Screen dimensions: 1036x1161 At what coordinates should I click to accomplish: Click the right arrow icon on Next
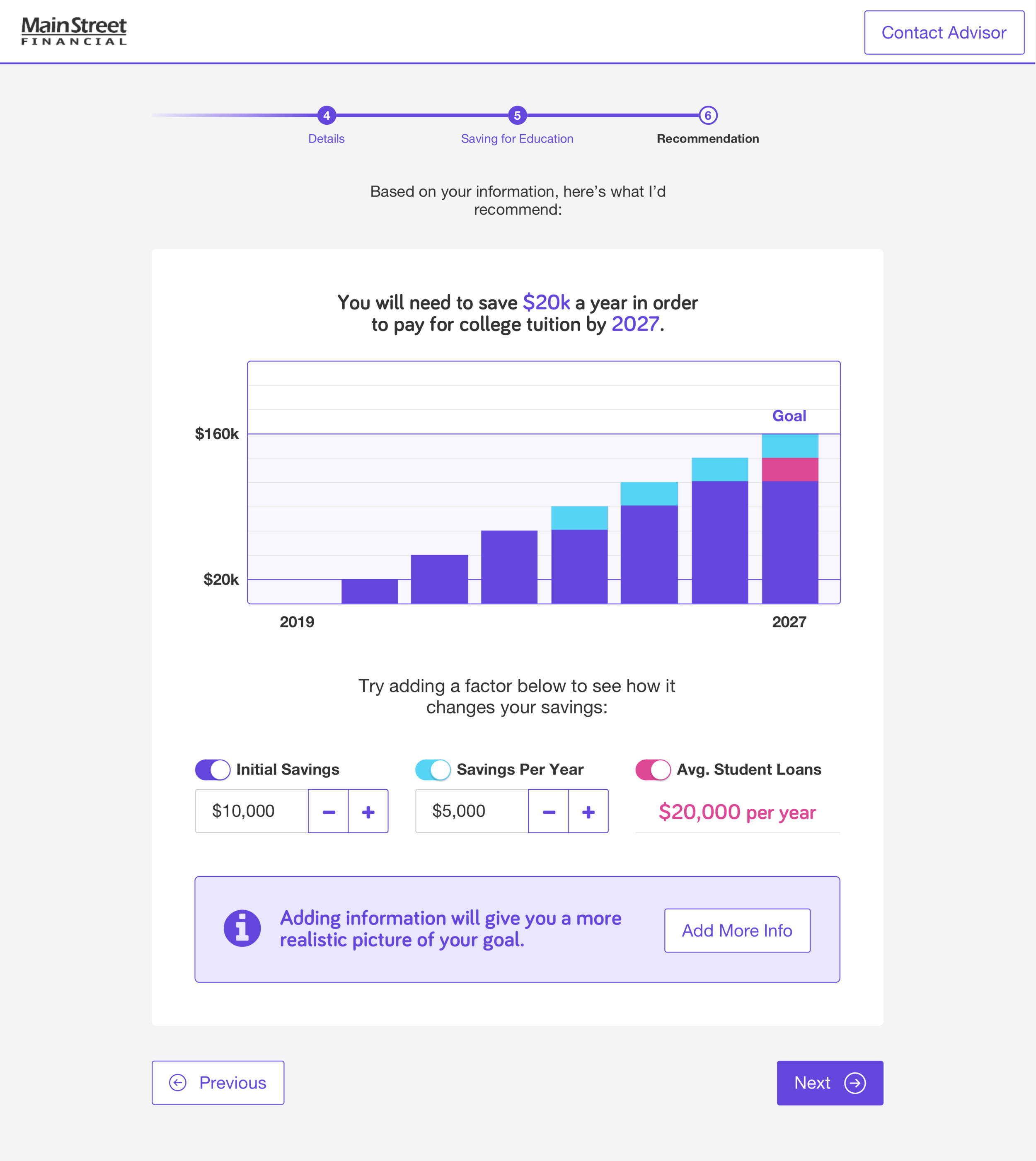pos(855,1083)
